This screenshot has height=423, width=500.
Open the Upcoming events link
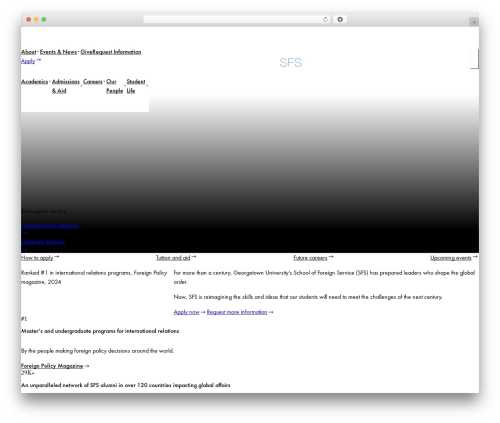tap(451, 258)
